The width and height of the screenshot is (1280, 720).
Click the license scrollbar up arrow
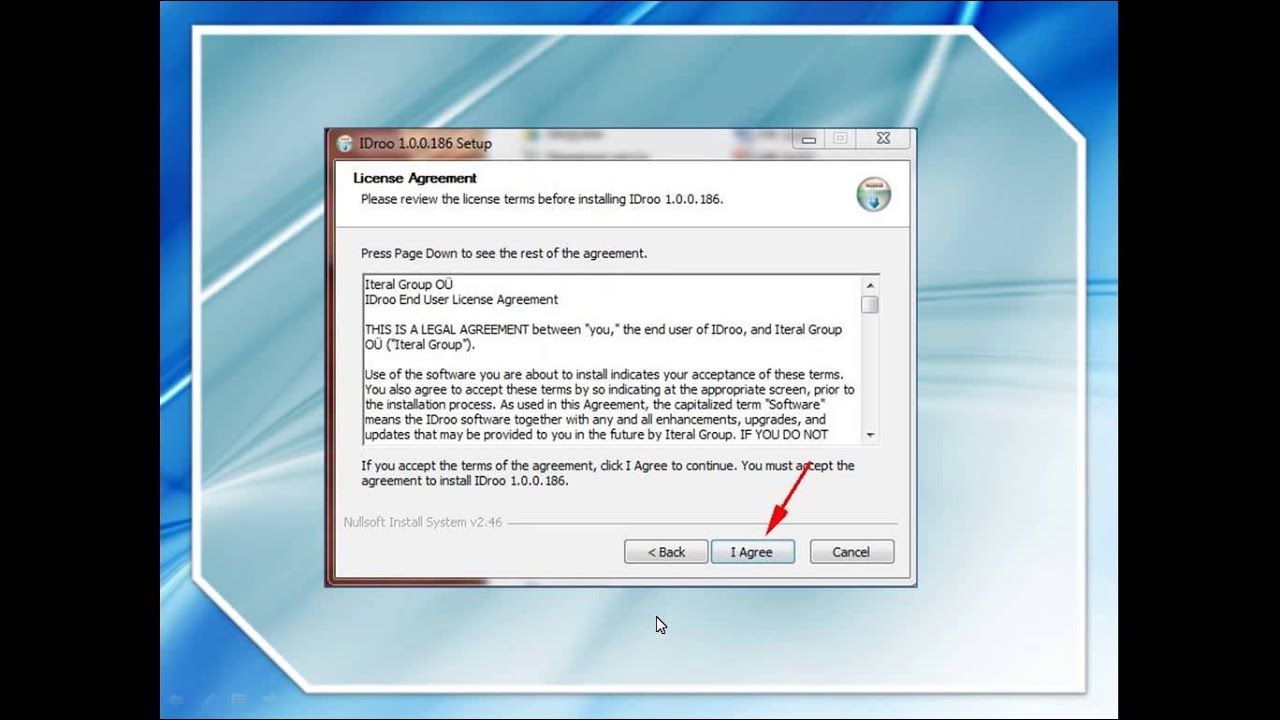click(x=870, y=284)
